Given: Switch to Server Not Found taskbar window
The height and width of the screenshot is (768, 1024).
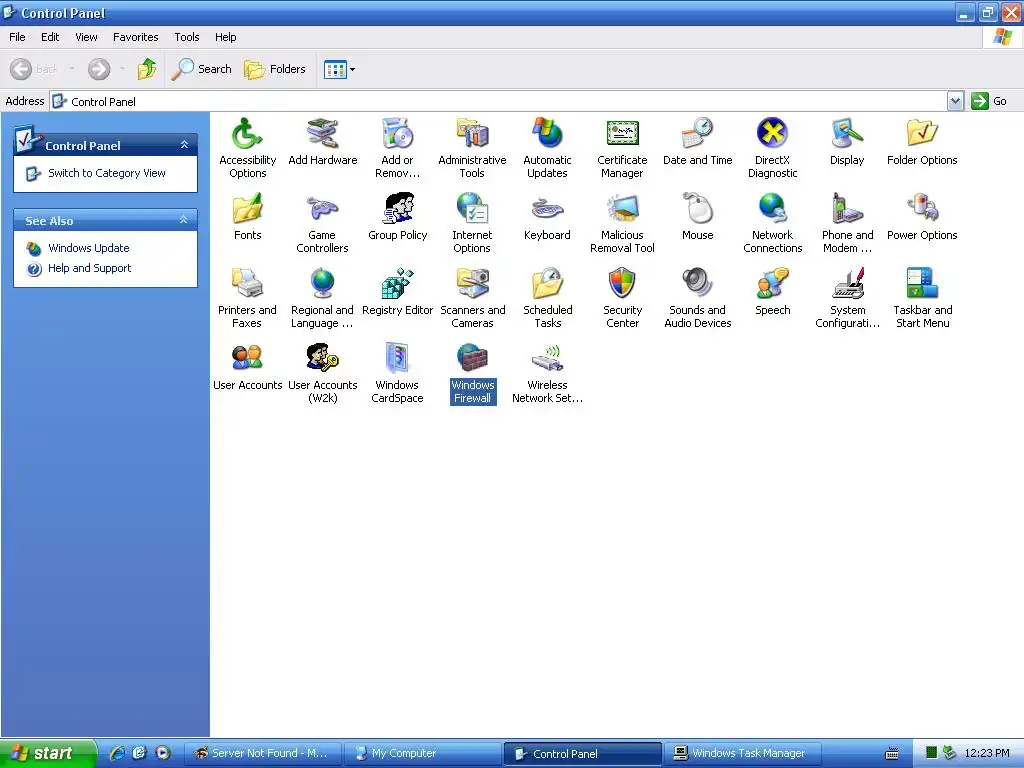Looking at the screenshot, I should pos(263,754).
